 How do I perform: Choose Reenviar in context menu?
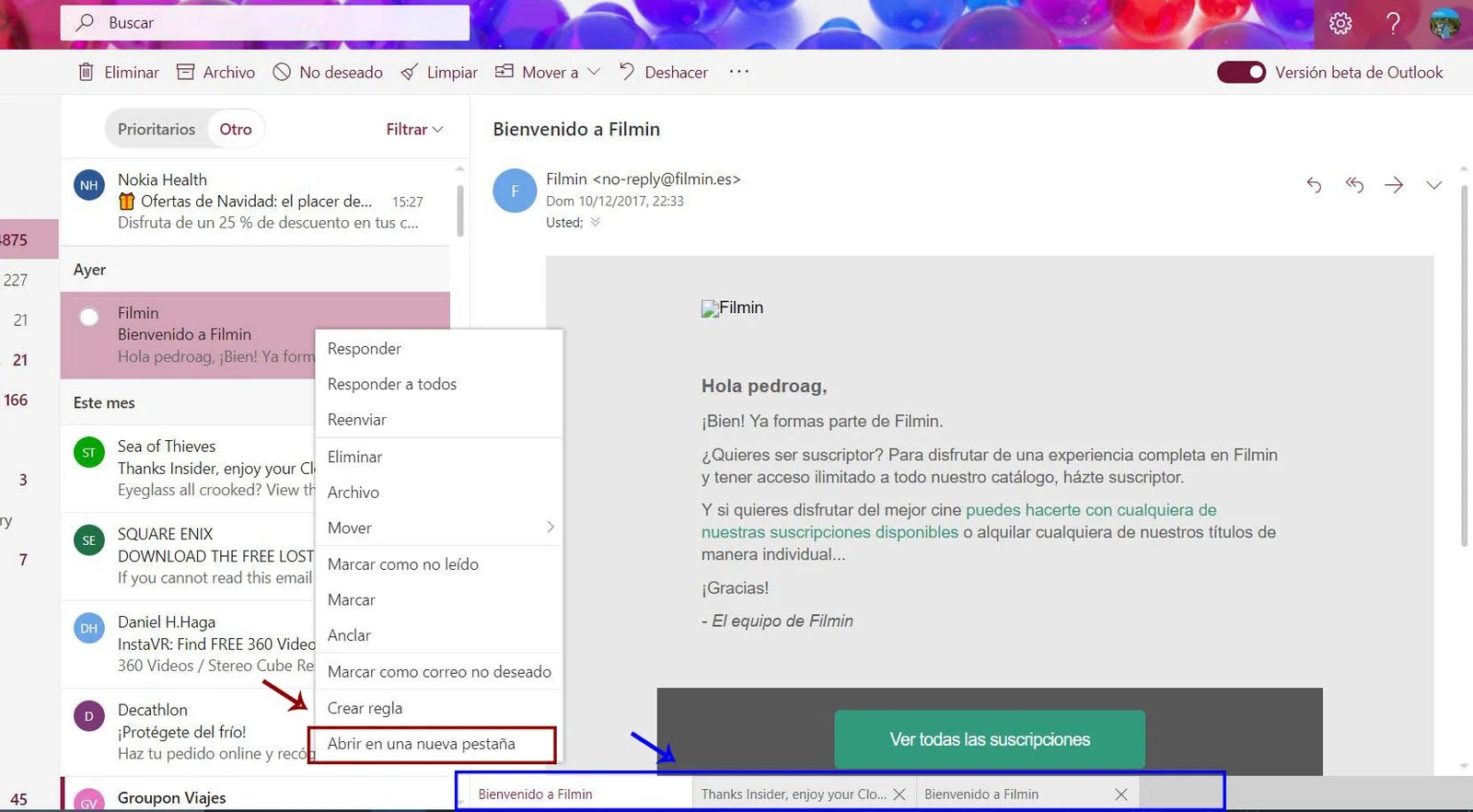tap(438, 420)
